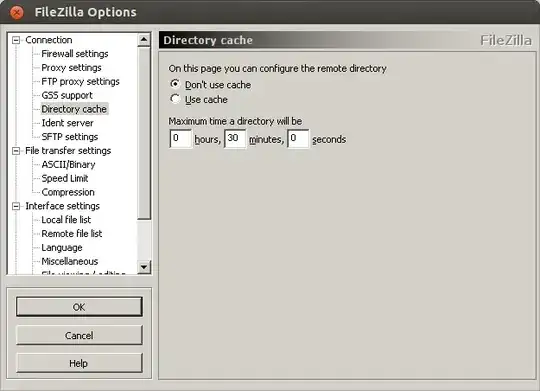Image resolution: width=540 pixels, height=391 pixels.
Task: Confirm settings with the OK button
Action: click(79, 307)
